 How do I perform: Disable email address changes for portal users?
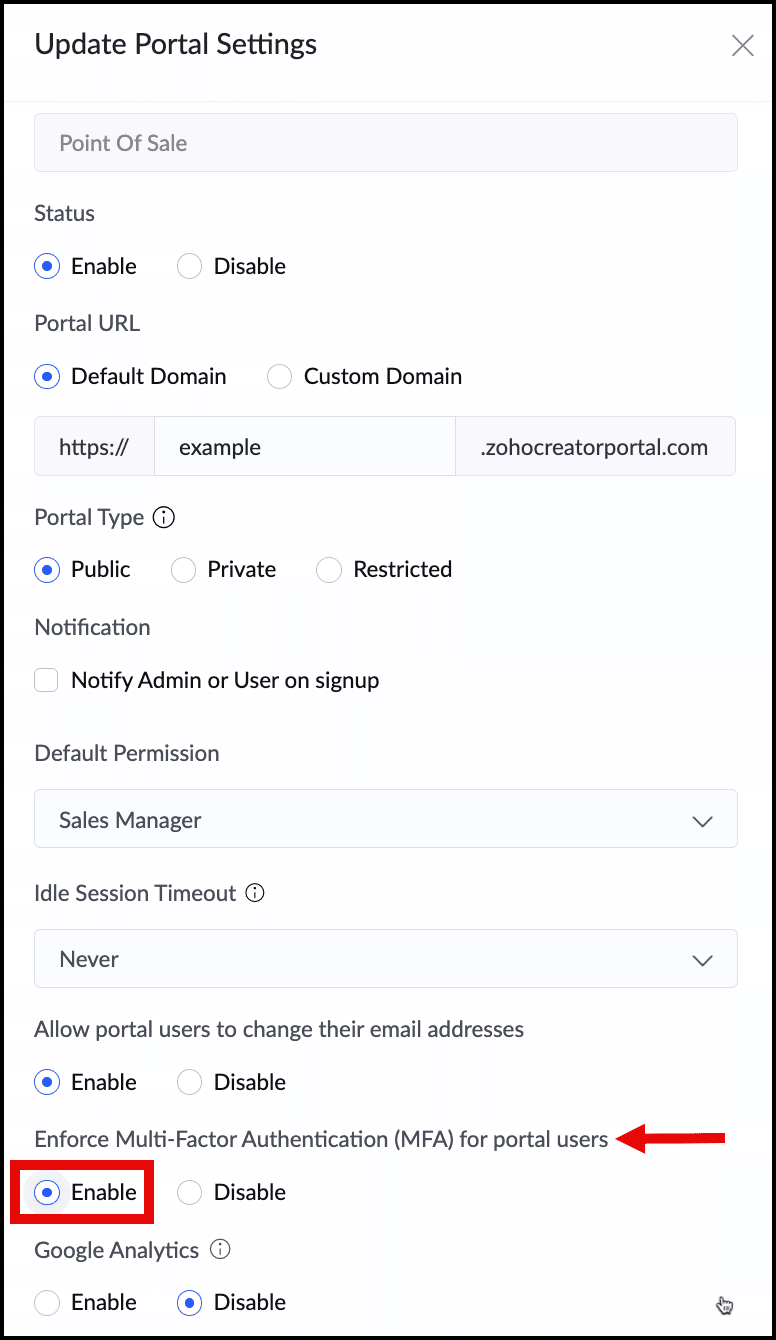pos(190,1082)
